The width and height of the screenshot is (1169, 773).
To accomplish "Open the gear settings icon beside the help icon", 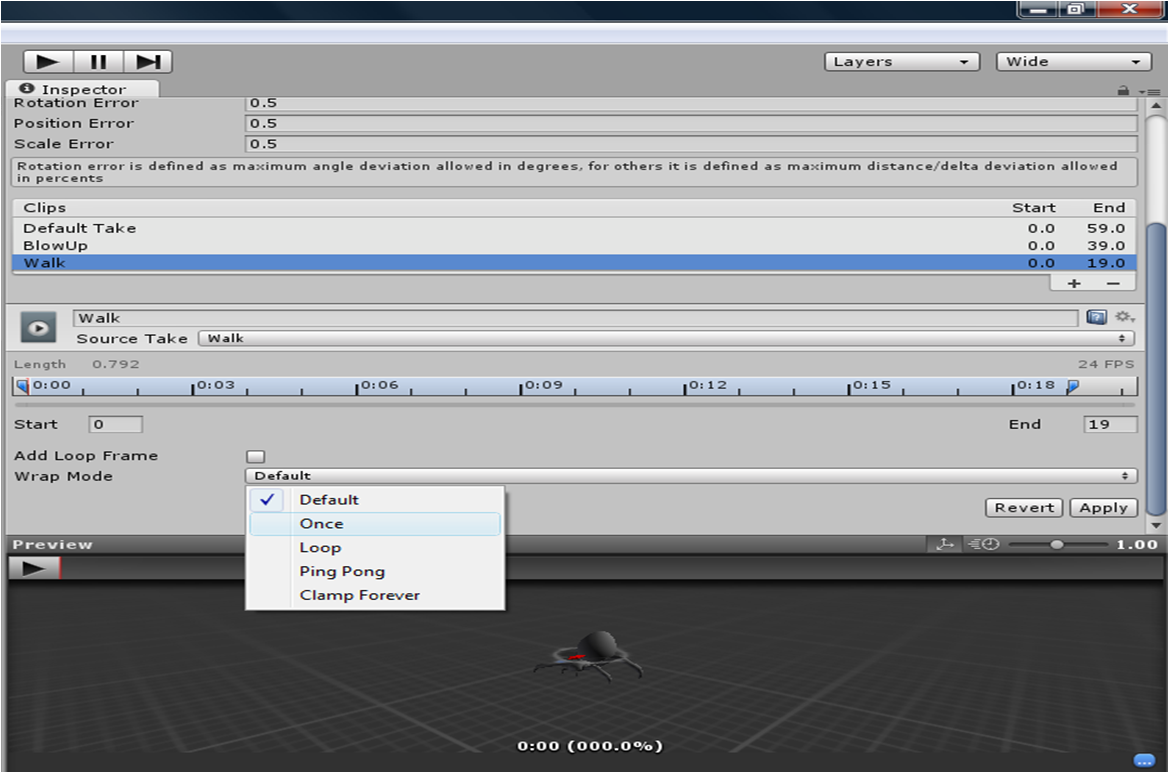I will [x=1124, y=316].
